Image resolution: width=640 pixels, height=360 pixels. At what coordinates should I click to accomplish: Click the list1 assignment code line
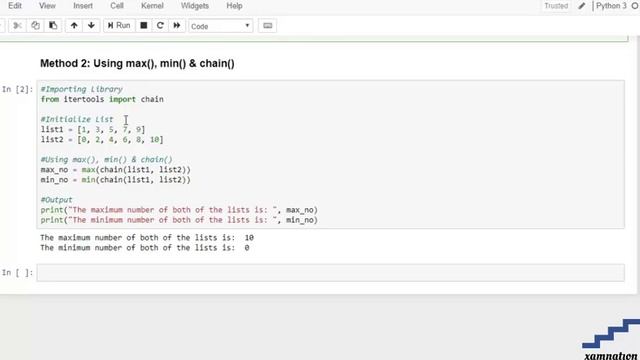point(93,129)
